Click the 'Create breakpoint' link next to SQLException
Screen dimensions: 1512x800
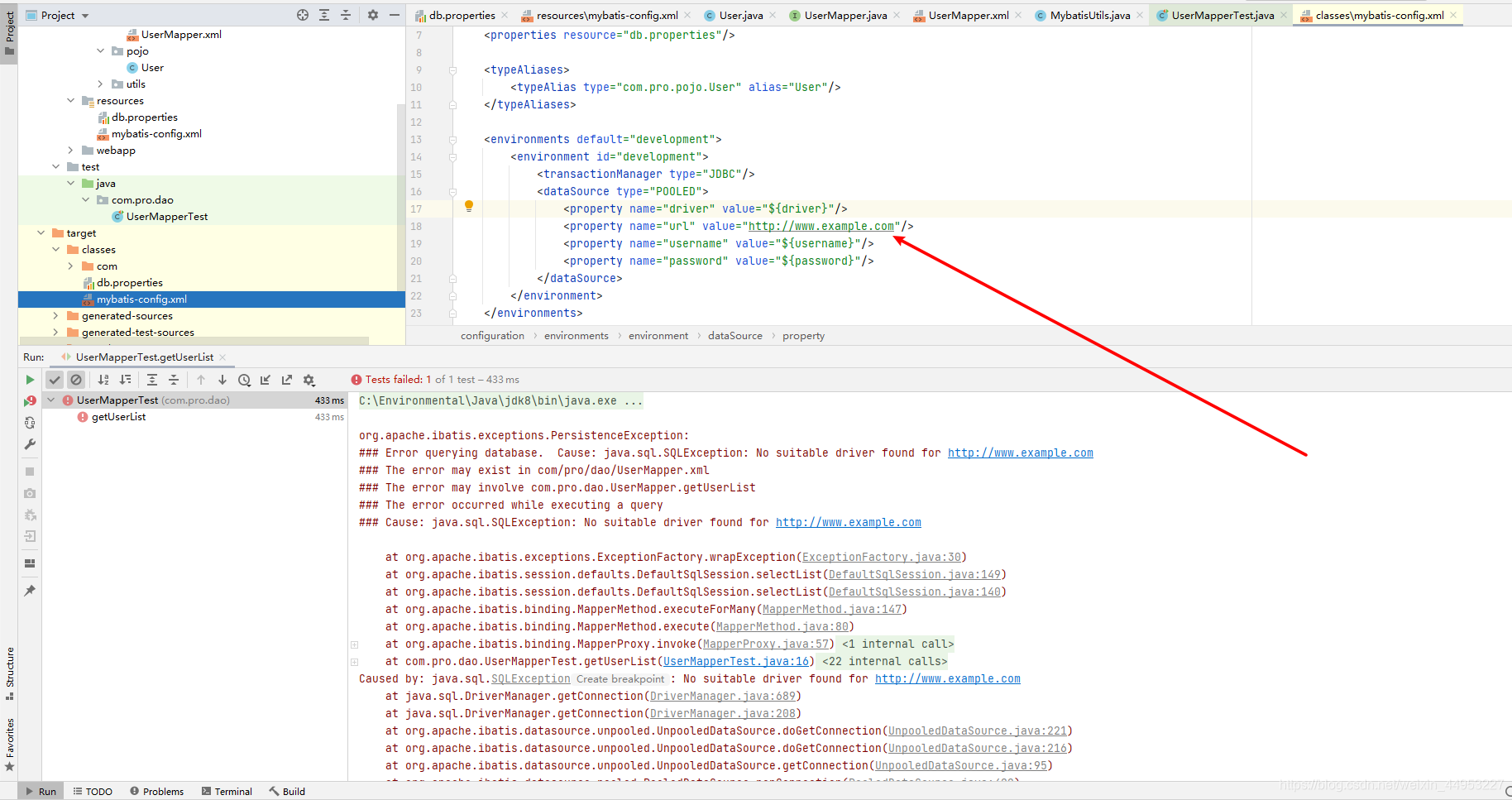[620, 678]
